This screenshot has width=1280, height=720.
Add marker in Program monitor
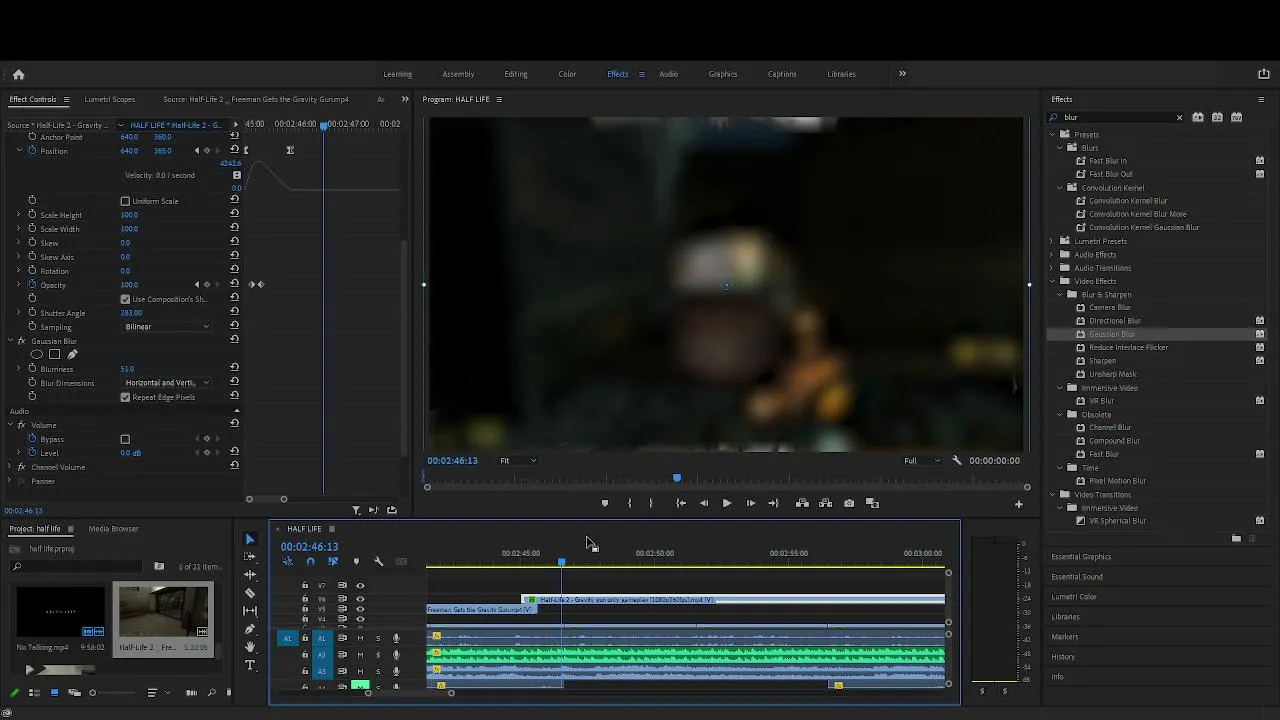tap(604, 503)
